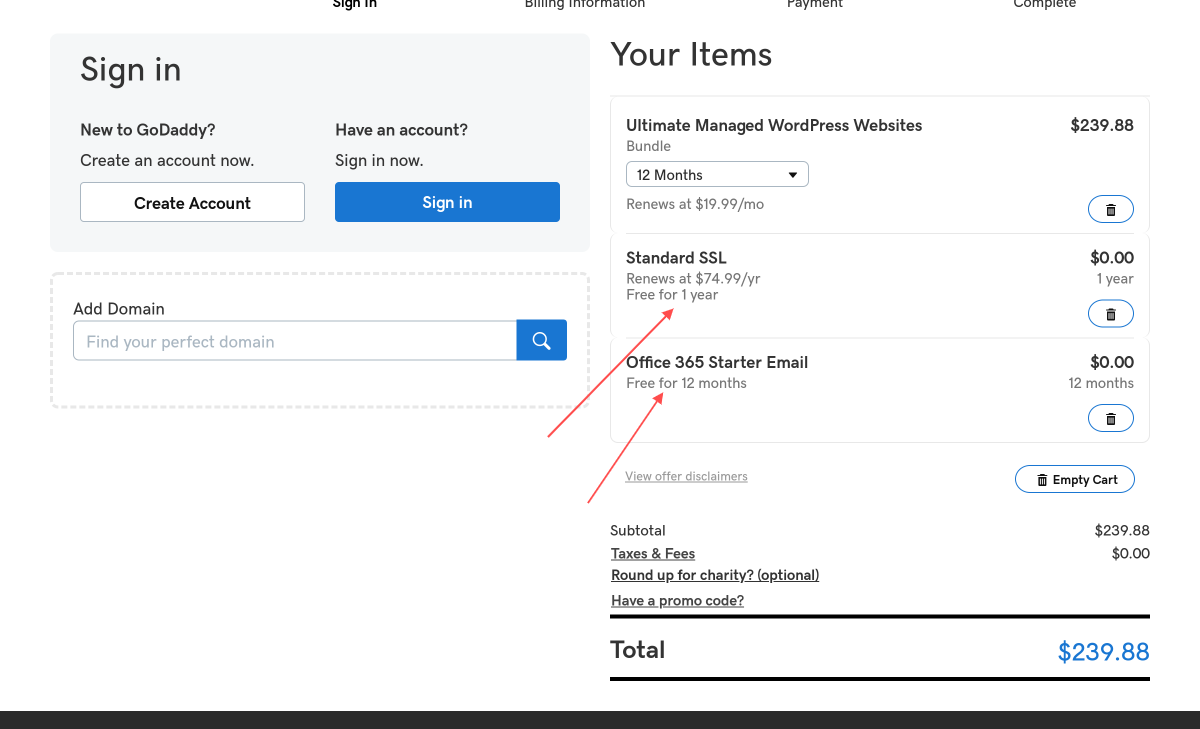Viewport: 1200px width, 729px height.
Task: Focus the Find your perfect domain field
Action: (x=295, y=340)
